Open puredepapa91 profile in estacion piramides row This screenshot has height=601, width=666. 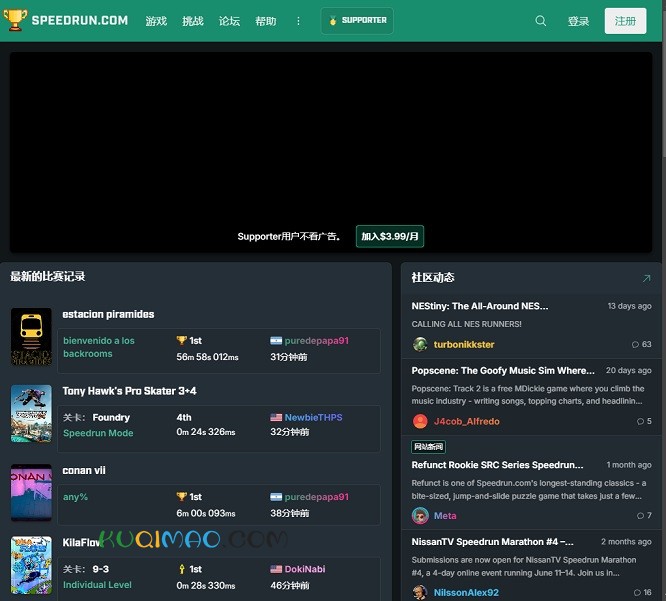(x=316, y=341)
